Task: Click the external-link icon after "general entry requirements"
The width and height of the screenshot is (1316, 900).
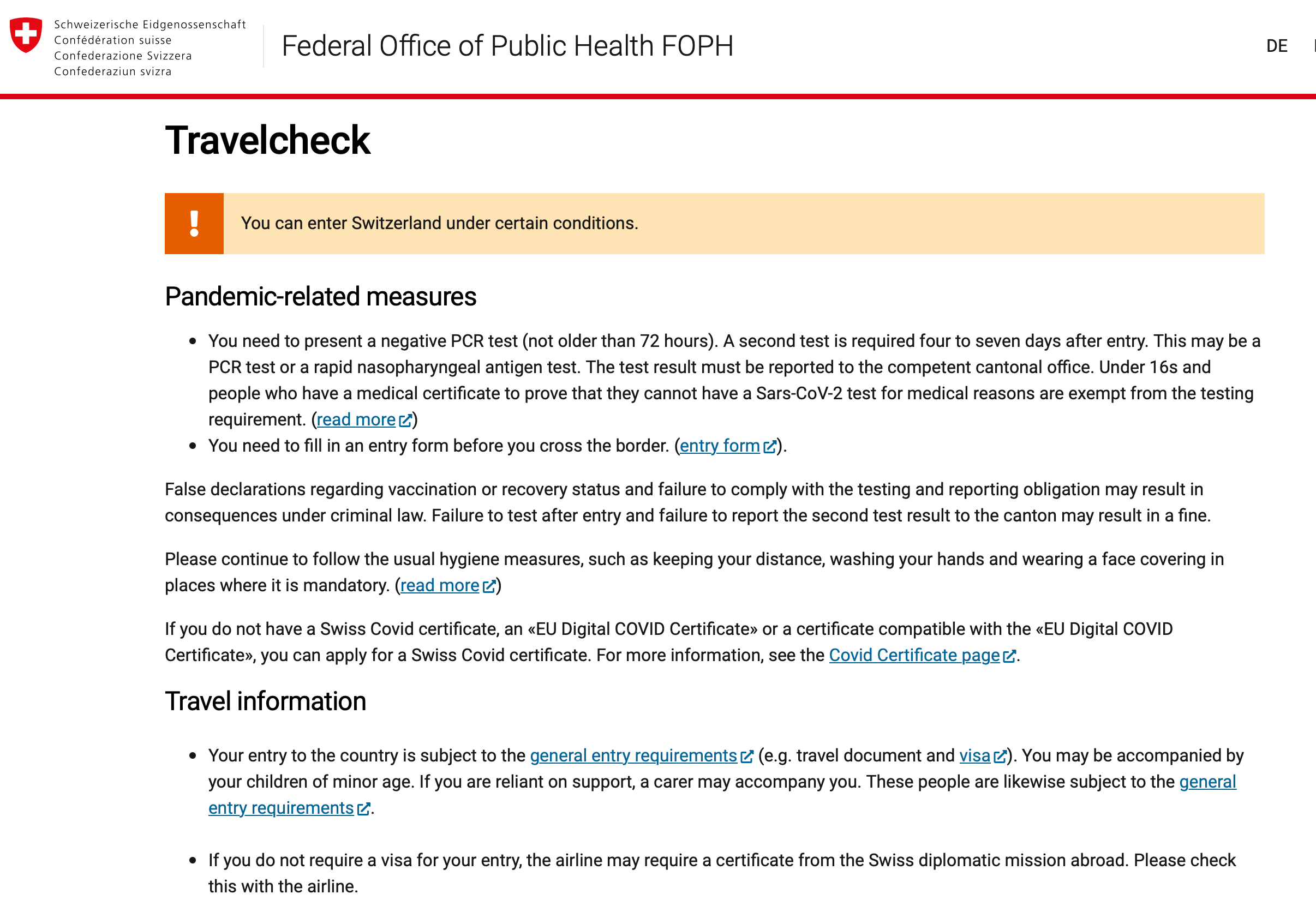Action: point(747,755)
